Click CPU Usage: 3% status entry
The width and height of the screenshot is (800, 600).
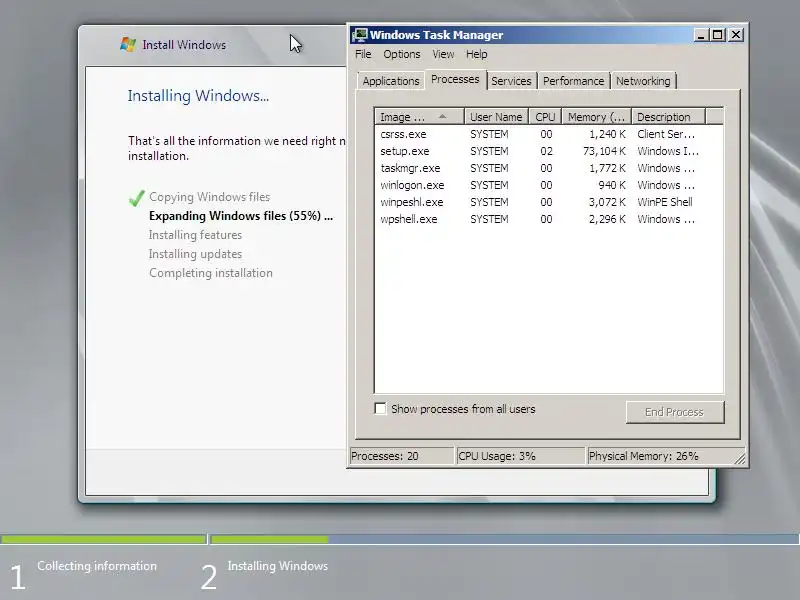coord(520,456)
